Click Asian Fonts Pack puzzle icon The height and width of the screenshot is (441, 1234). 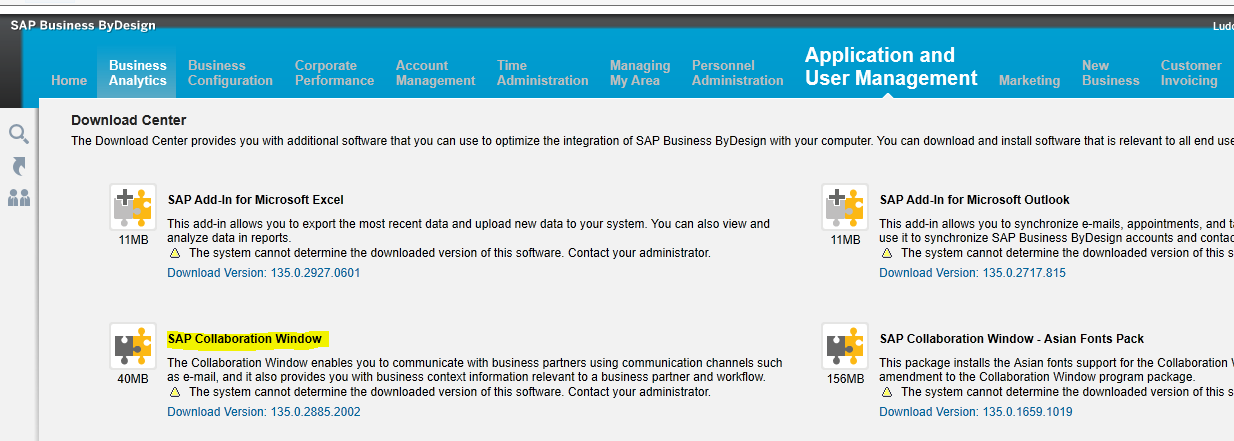click(x=845, y=347)
